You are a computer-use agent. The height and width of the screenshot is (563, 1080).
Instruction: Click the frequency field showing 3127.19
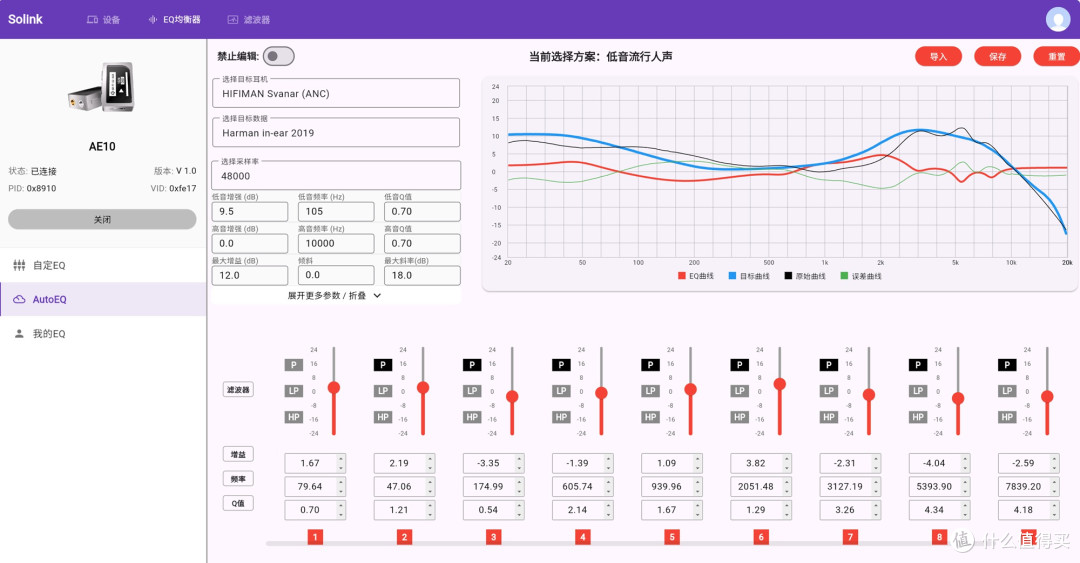850,487
